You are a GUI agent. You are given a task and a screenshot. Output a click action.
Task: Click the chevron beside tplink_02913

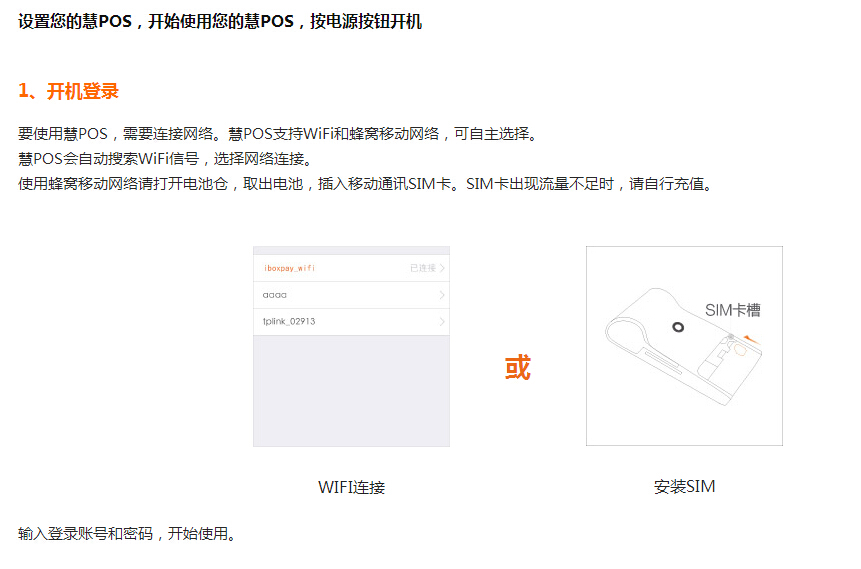tap(442, 322)
